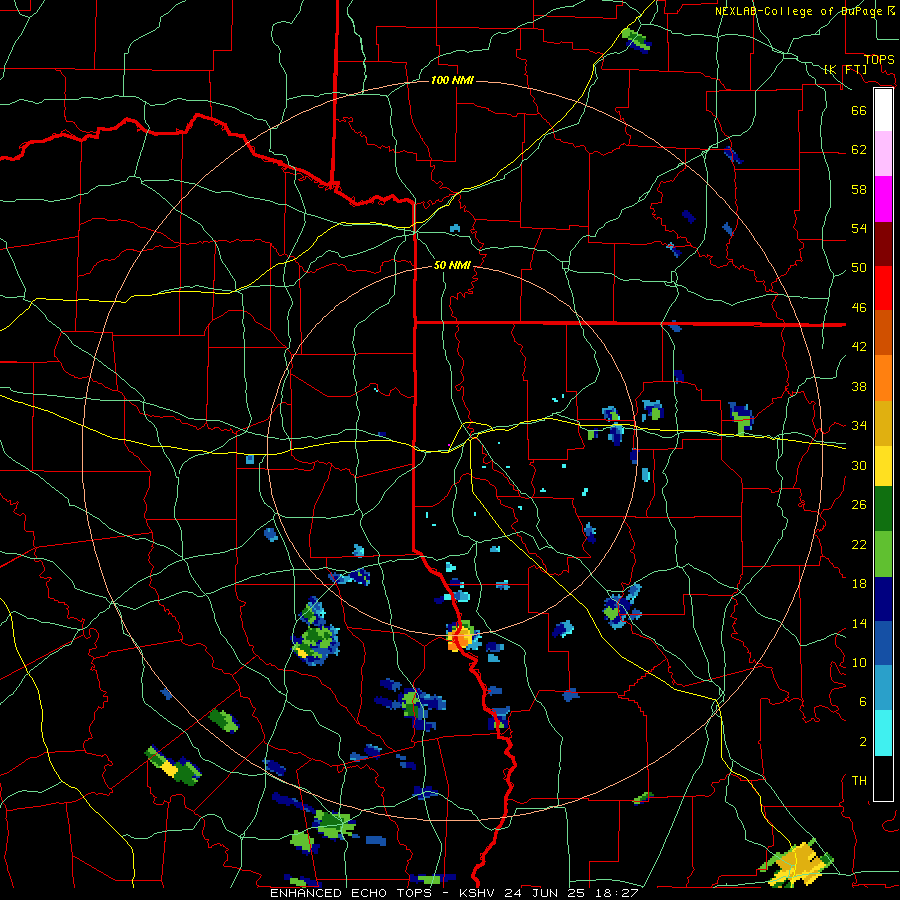This screenshot has width=900, height=900.
Task: Select the light pink swatch on the scale
Action: (883, 153)
